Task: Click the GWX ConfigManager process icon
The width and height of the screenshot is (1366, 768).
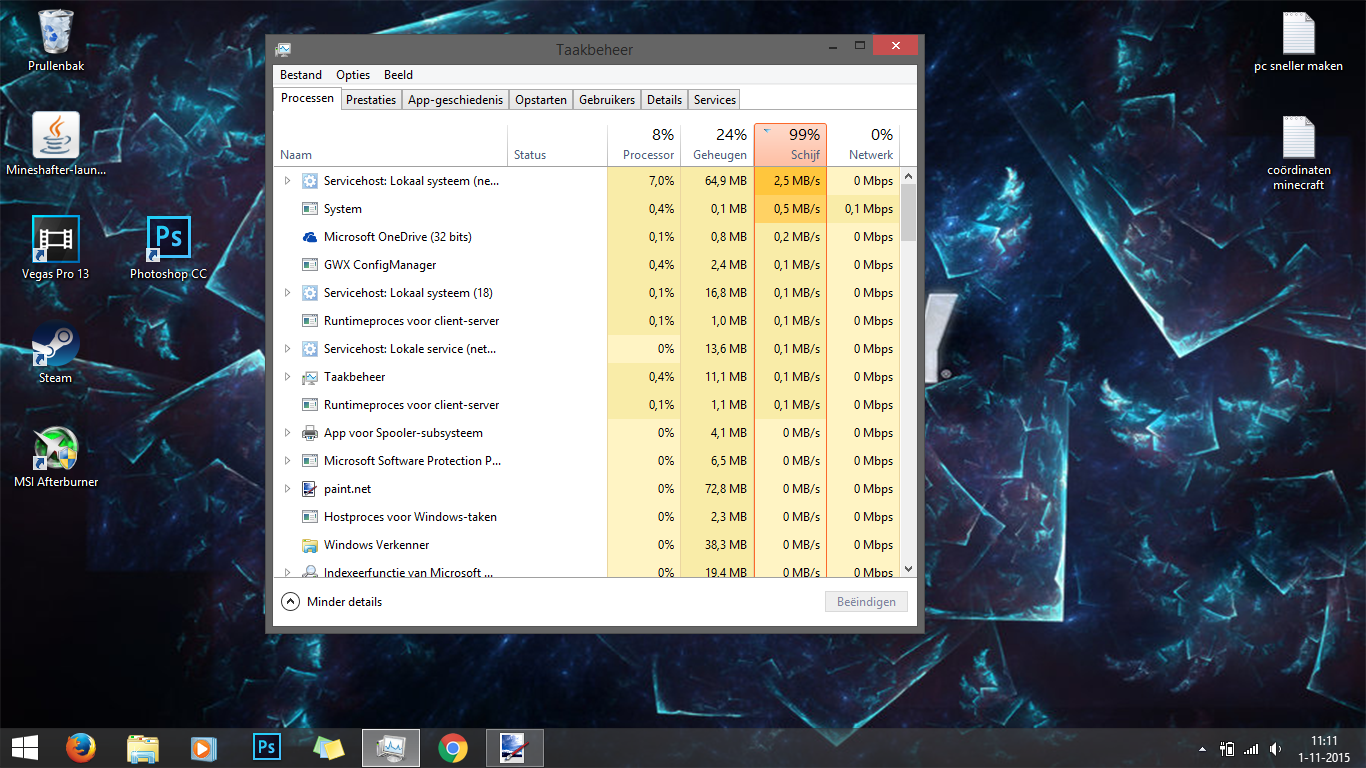Action: pos(310,265)
